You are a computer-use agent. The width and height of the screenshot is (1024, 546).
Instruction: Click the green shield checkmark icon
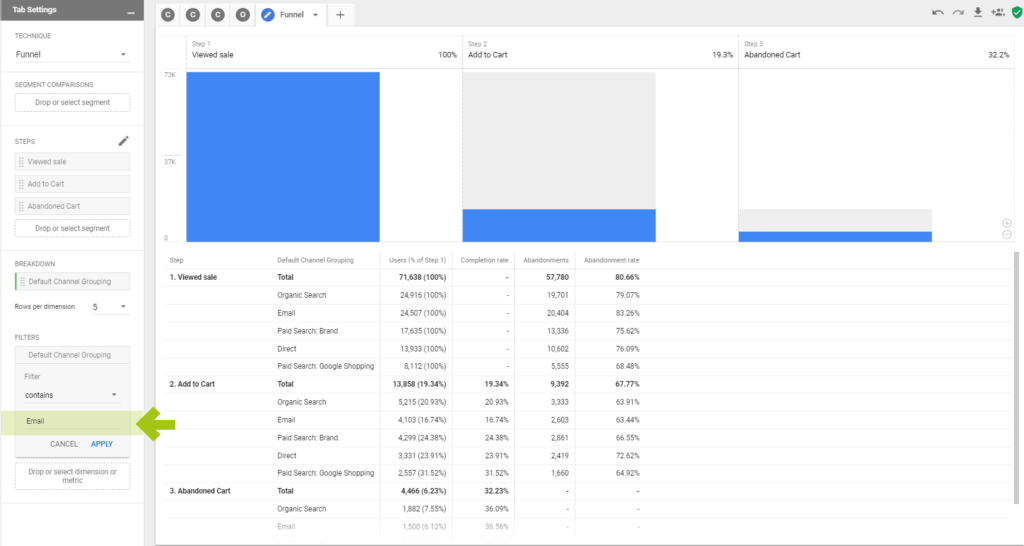(1016, 12)
